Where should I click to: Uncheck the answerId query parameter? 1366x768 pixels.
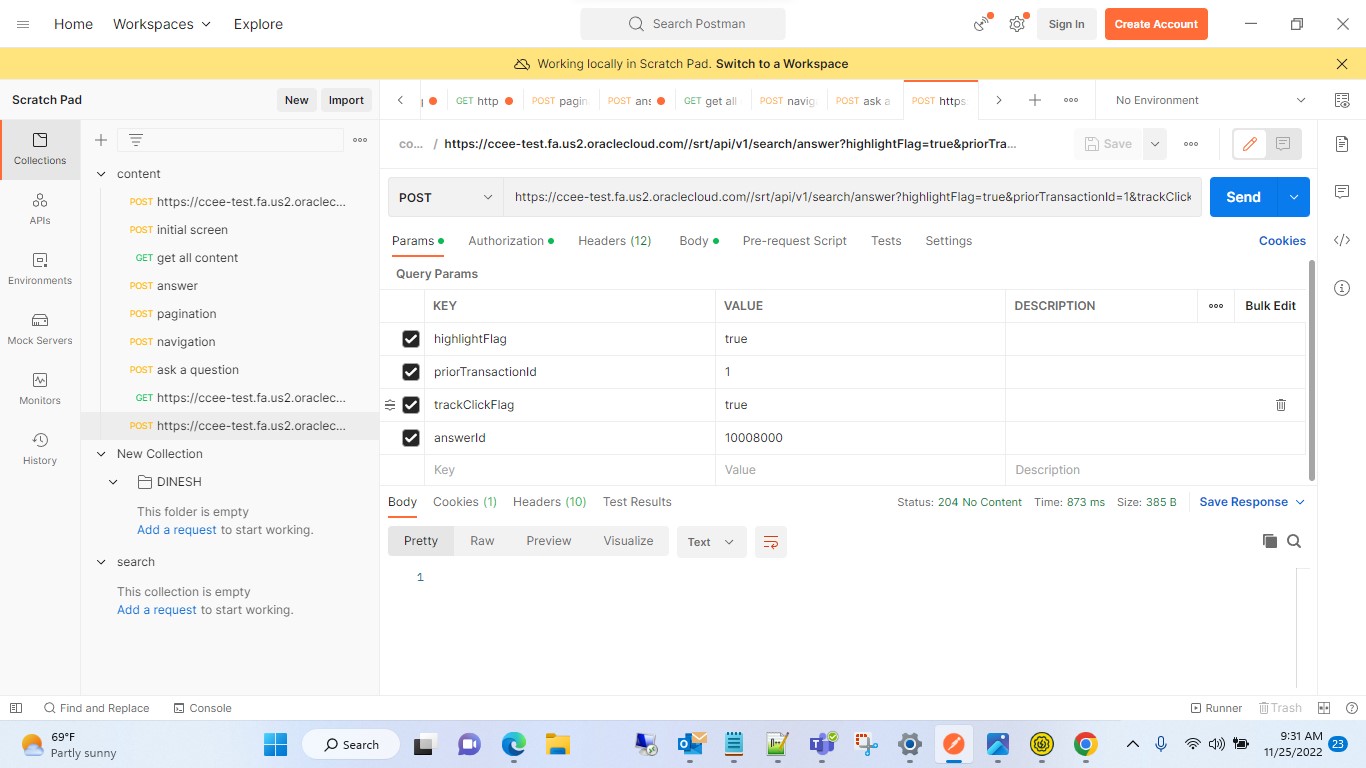(x=411, y=437)
